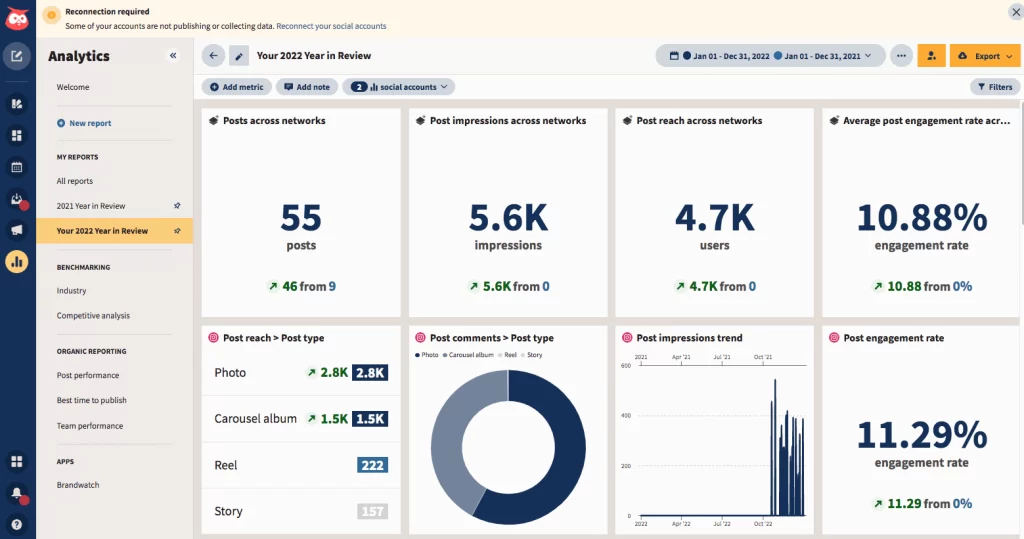Open the date range dropdown
The image size is (1024, 539).
coord(770,56)
